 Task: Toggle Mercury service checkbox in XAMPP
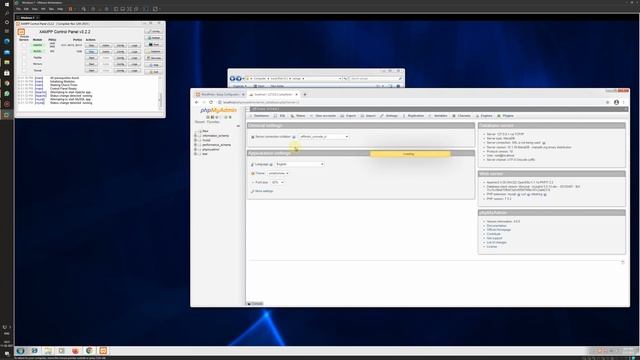pyautogui.click(x=24, y=64)
